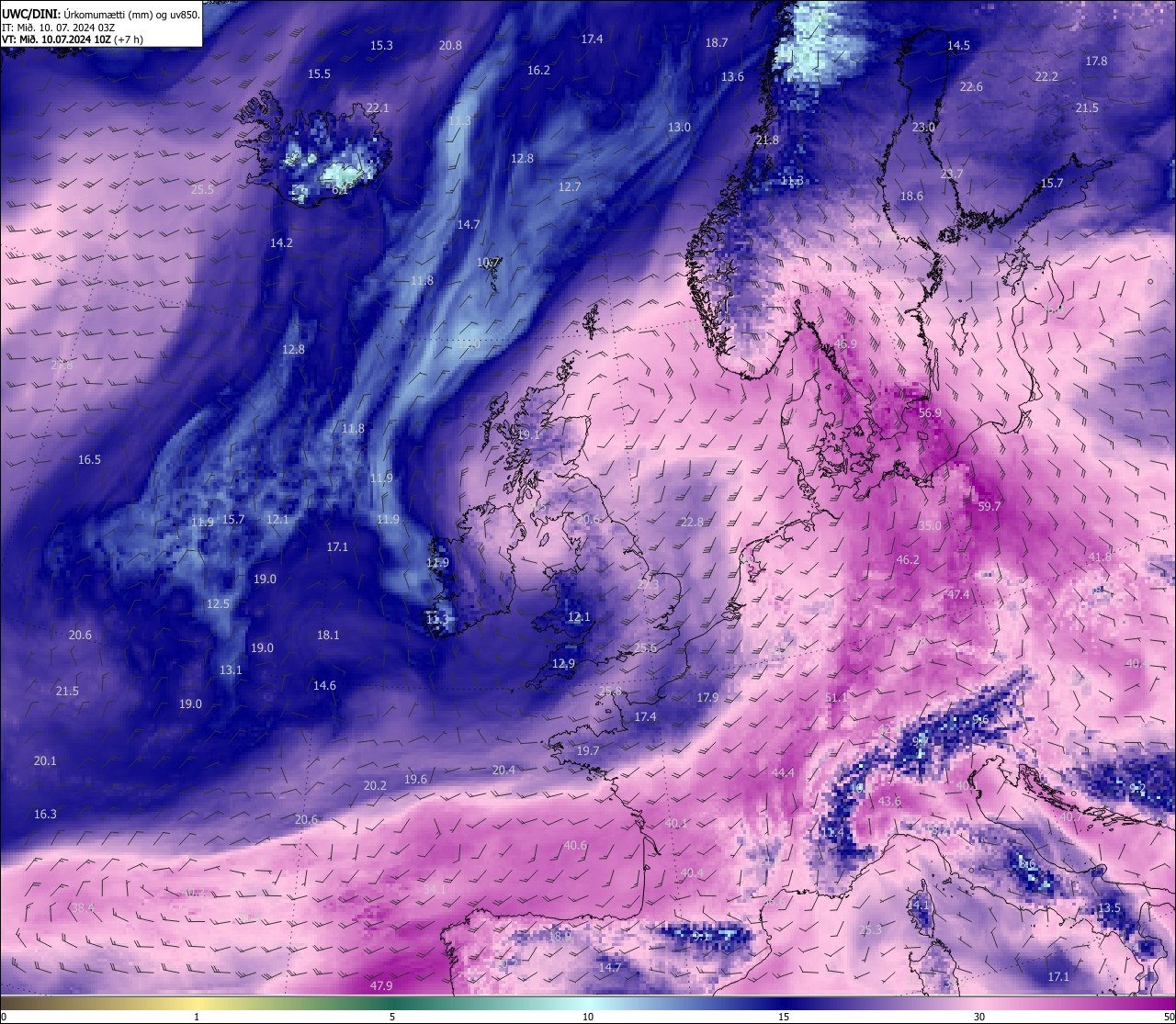Click the 20.8 map value
Image resolution: width=1176 pixels, height=1024 pixels.
pyautogui.click(x=450, y=46)
